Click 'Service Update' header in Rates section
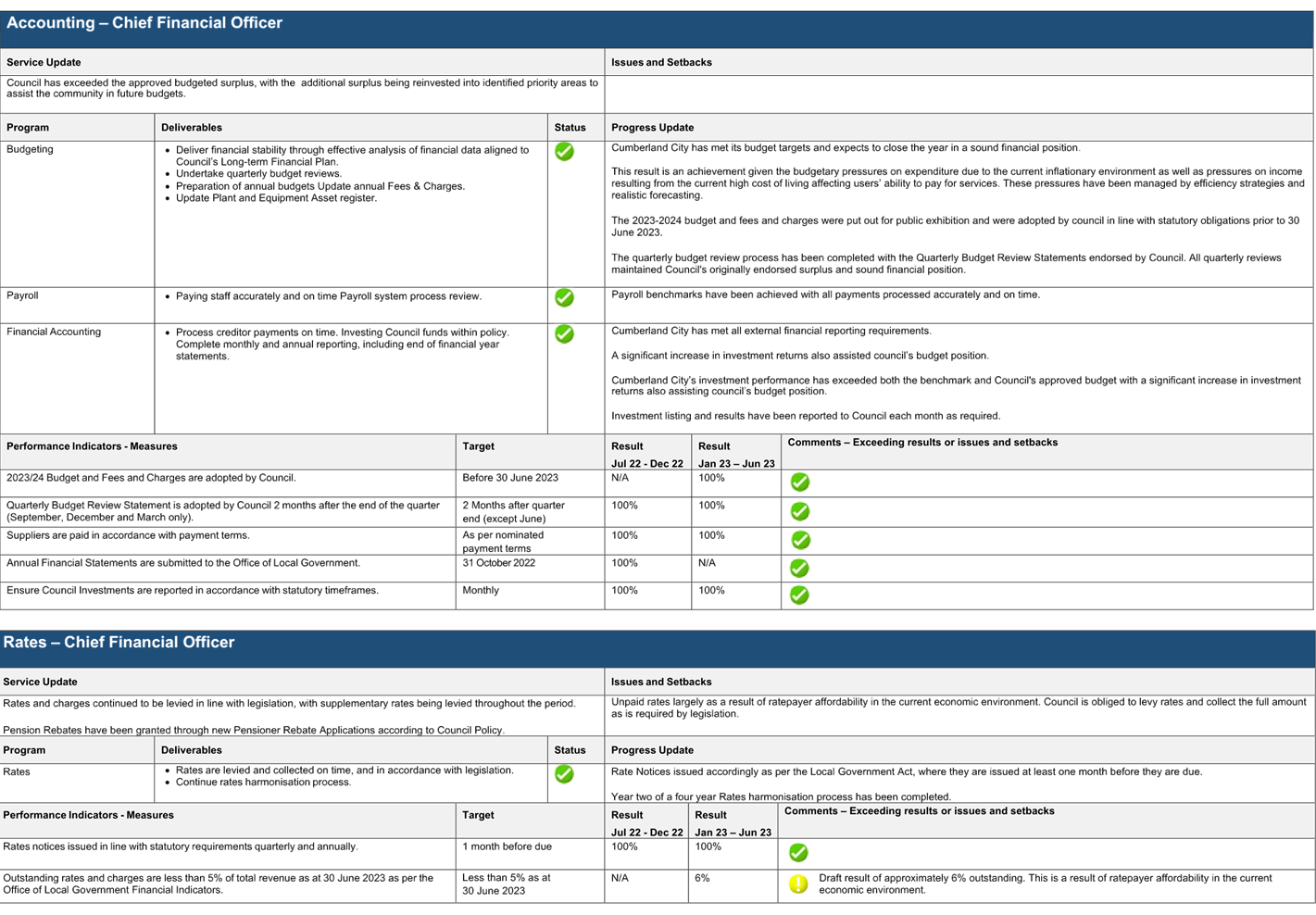This screenshot has width=1316, height=915. [40, 682]
